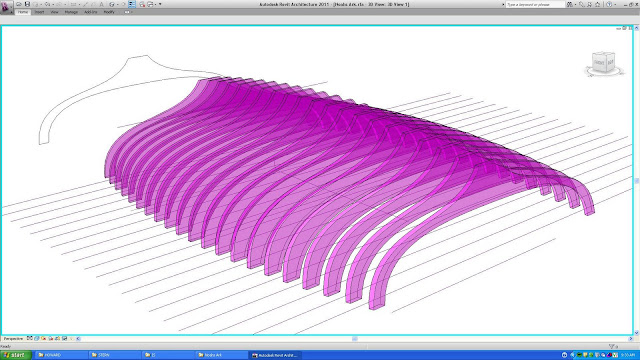
Task: Click the Communication Center icon
Action: click(589, 4)
